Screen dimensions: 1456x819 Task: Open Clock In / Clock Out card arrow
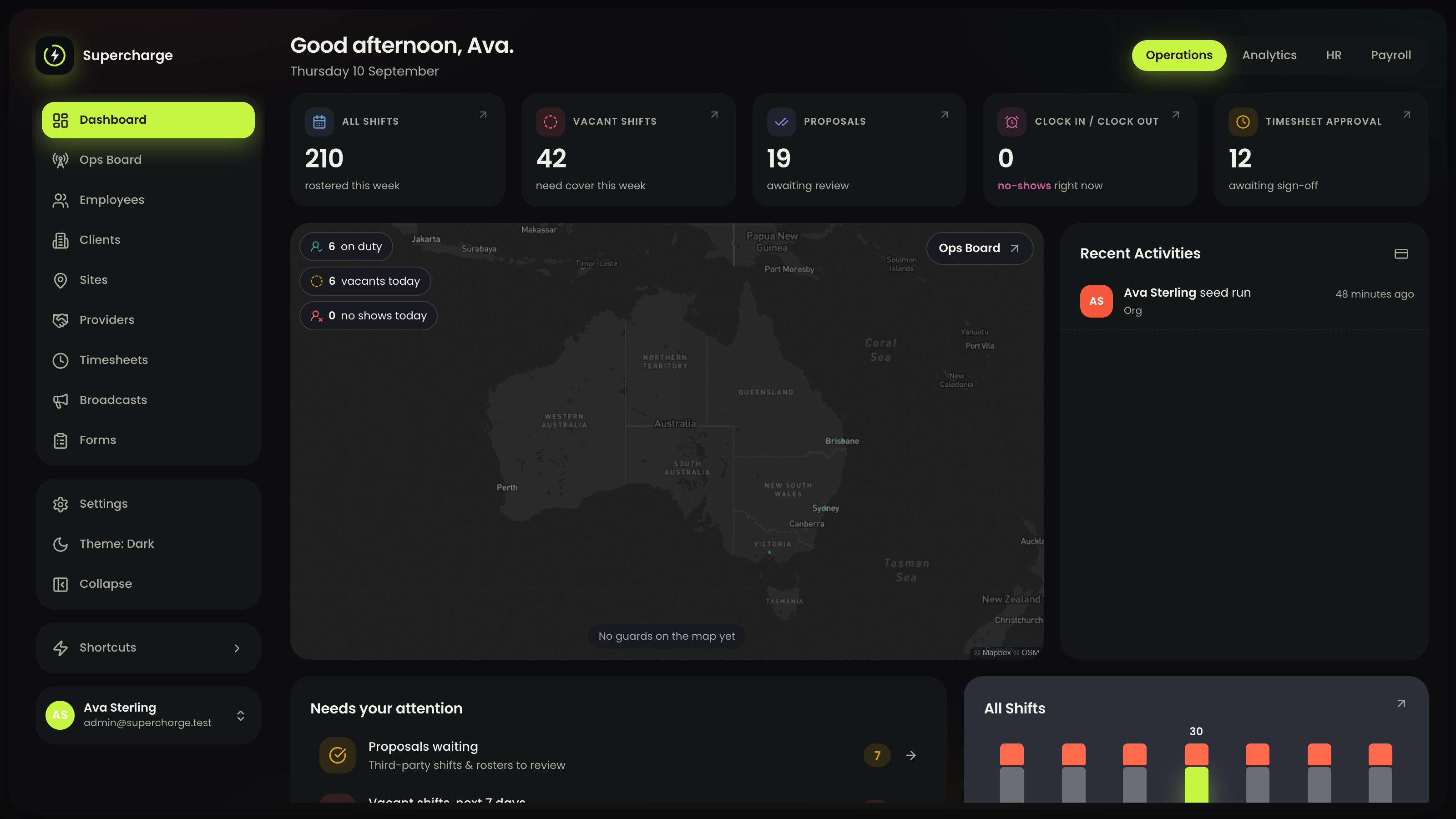coord(1176,115)
